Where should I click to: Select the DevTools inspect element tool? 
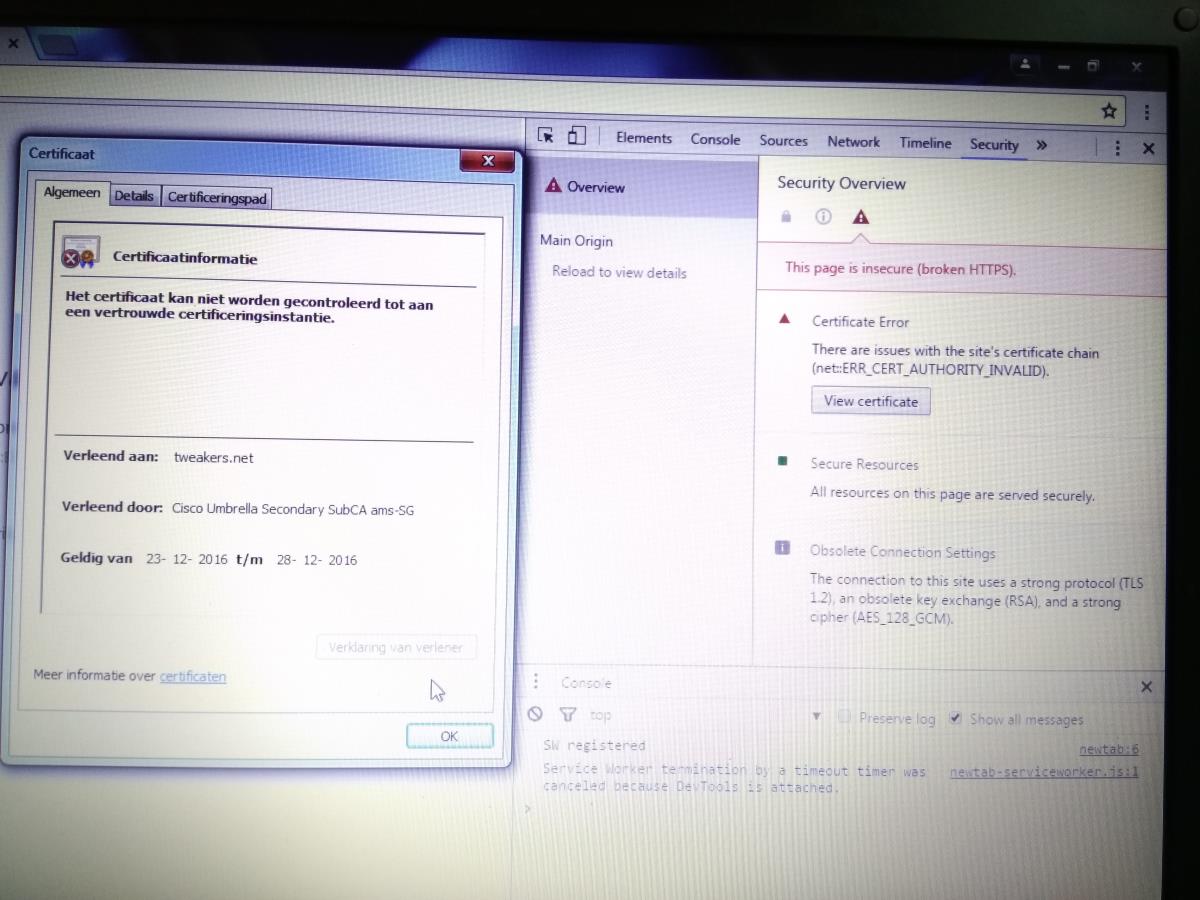click(545, 135)
